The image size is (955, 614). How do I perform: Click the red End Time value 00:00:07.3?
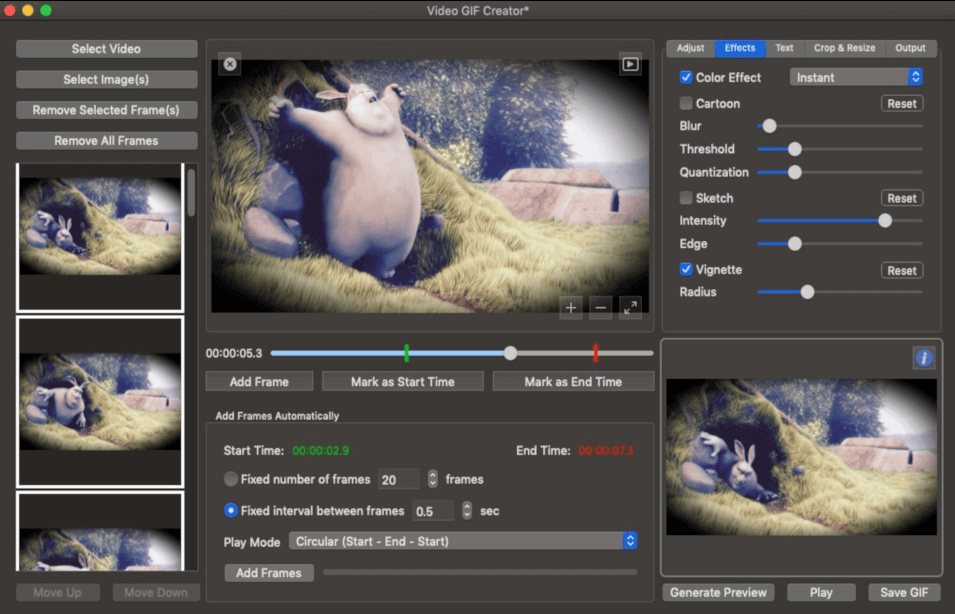tap(606, 451)
